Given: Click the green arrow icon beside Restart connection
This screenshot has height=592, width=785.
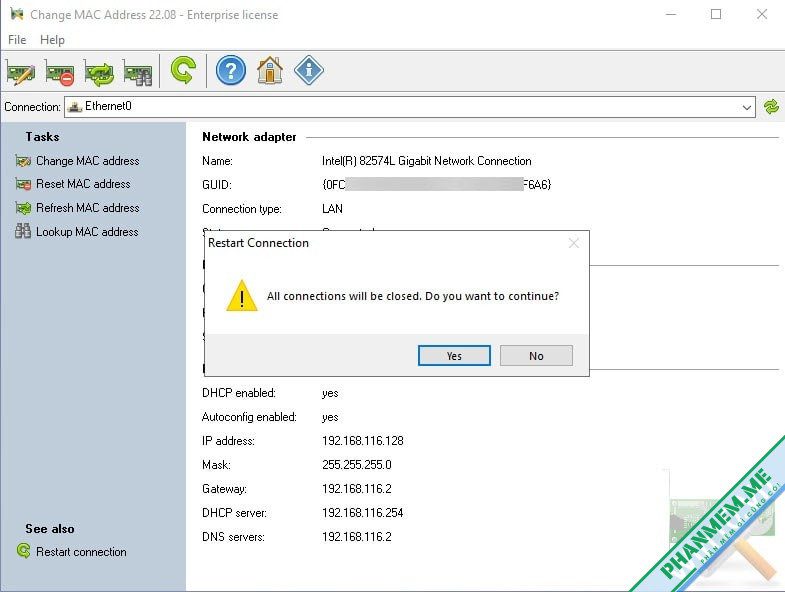Looking at the screenshot, I should coord(23,551).
